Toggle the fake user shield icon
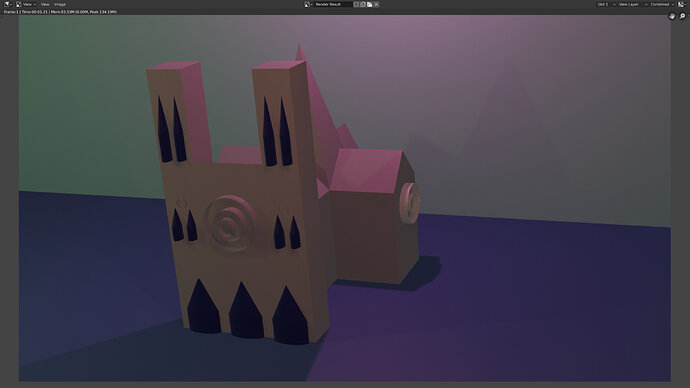Screen dimensions: 690x388 [x=356, y=4]
